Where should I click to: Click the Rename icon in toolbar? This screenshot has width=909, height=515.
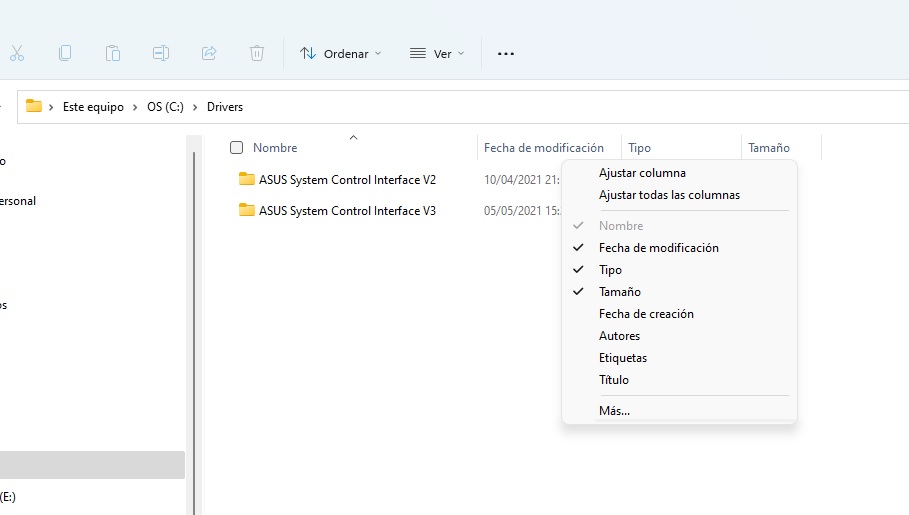[x=161, y=53]
